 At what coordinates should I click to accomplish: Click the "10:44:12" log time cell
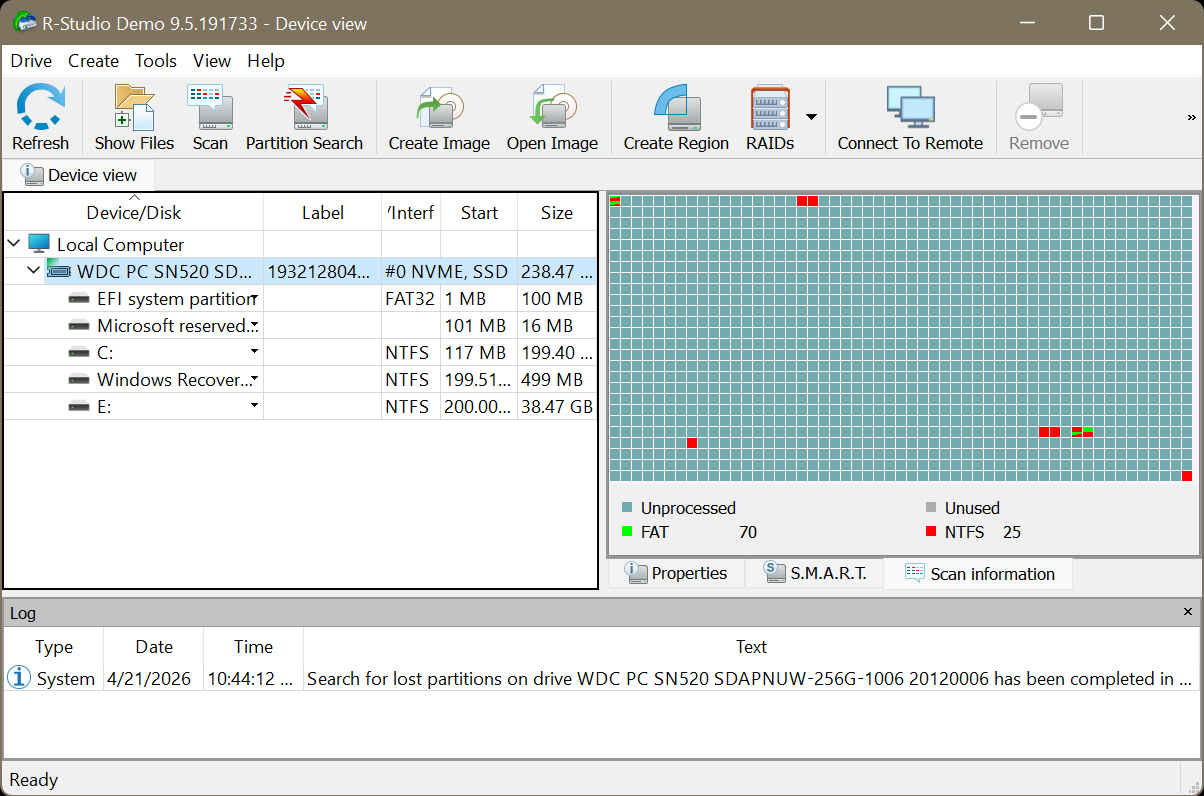coord(253,678)
